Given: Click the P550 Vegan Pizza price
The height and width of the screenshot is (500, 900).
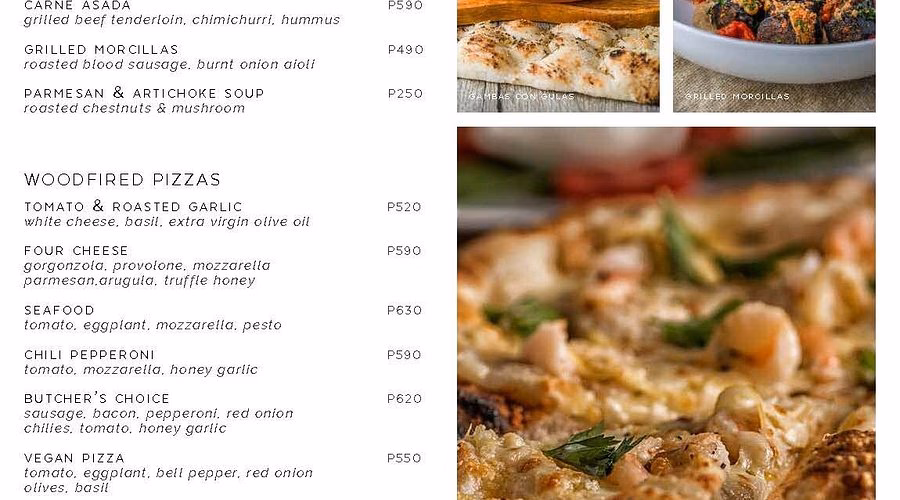Looking at the screenshot, I should tap(404, 458).
